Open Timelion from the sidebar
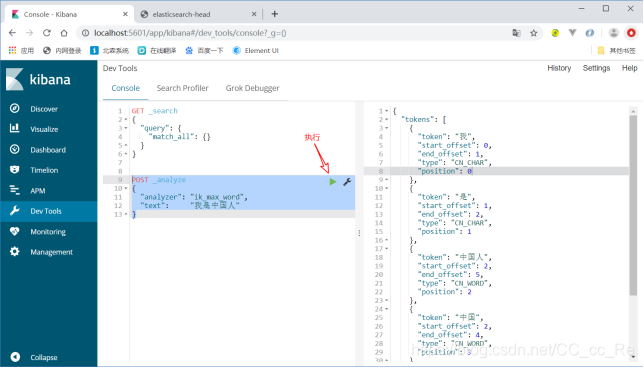Screen dimensions: 644x368 (44, 170)
